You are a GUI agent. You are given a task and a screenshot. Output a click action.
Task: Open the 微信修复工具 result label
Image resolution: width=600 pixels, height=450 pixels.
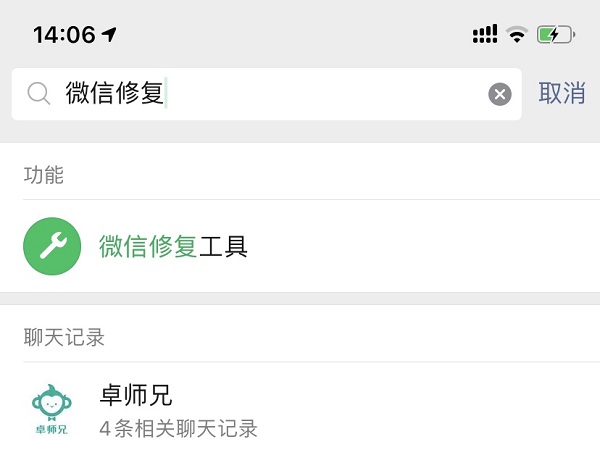tap(173, 246)
